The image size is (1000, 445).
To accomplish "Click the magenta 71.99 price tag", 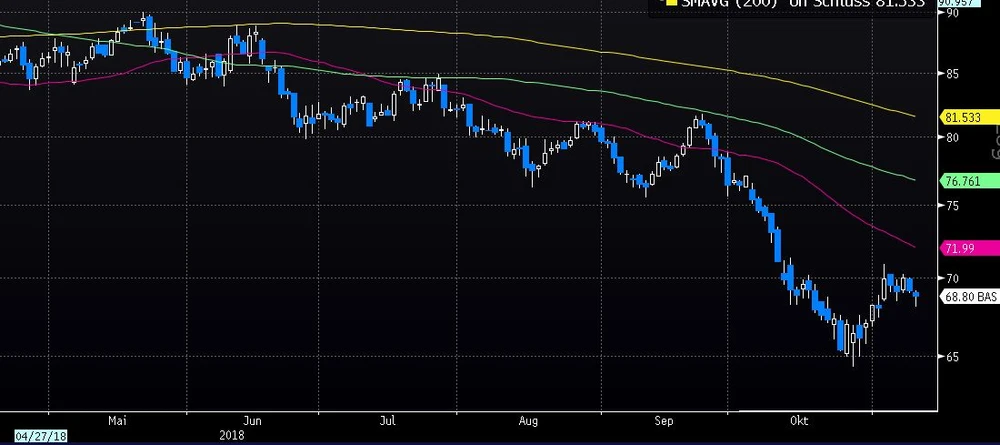I will click(959, 246).
